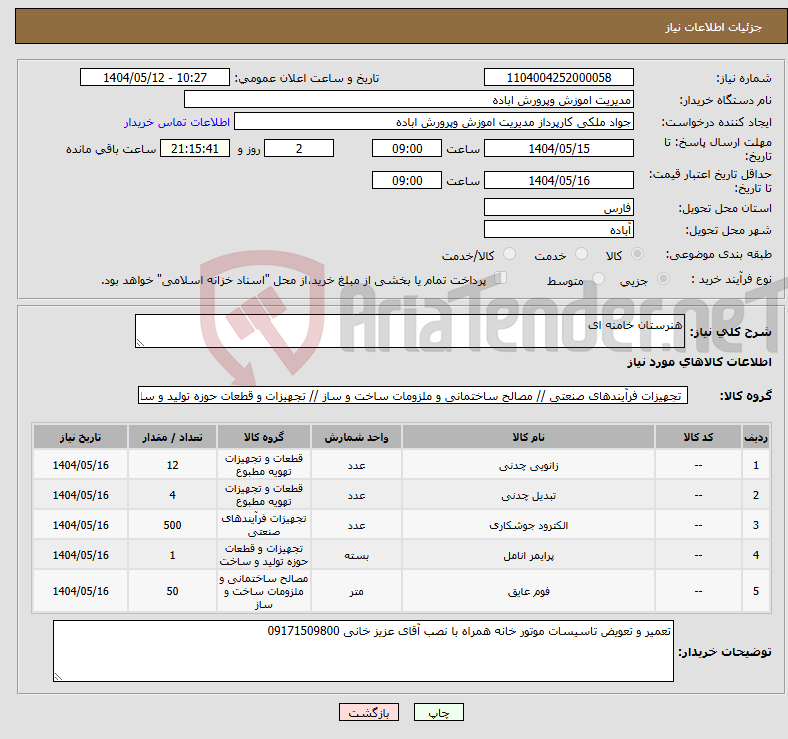The image size is (788, 739).
Task: Select the کالا radio button
Action: click(637, 254)
